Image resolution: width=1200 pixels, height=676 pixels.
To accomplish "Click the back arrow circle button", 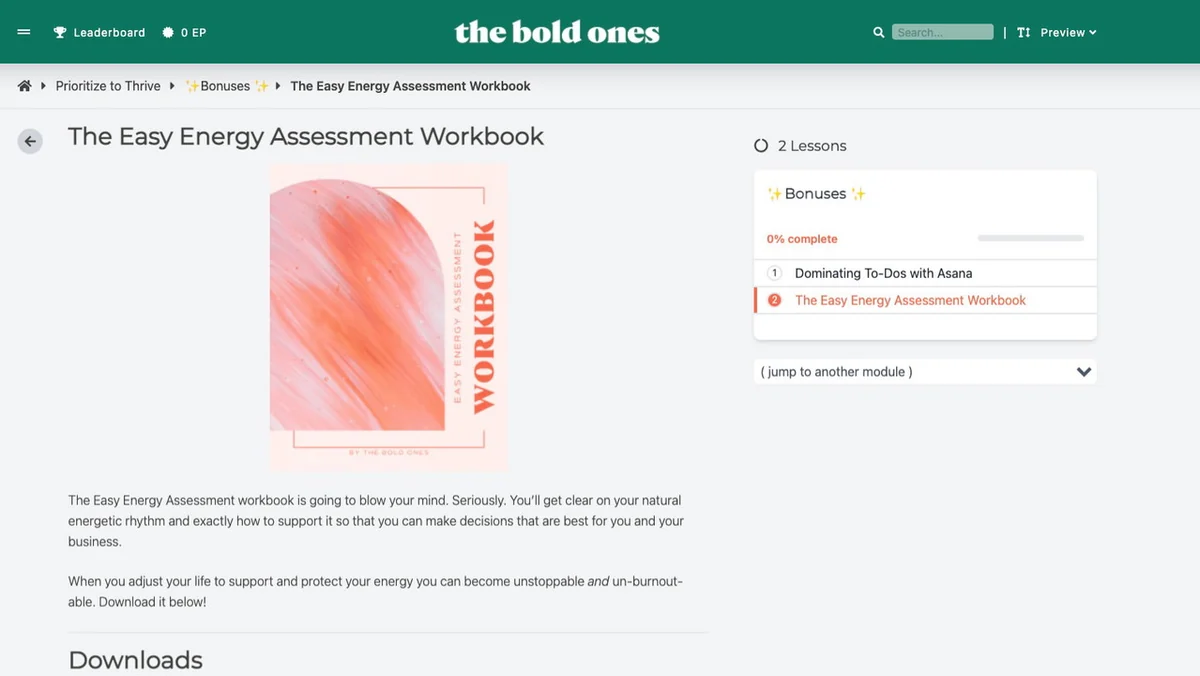I will tap(30, 141).
